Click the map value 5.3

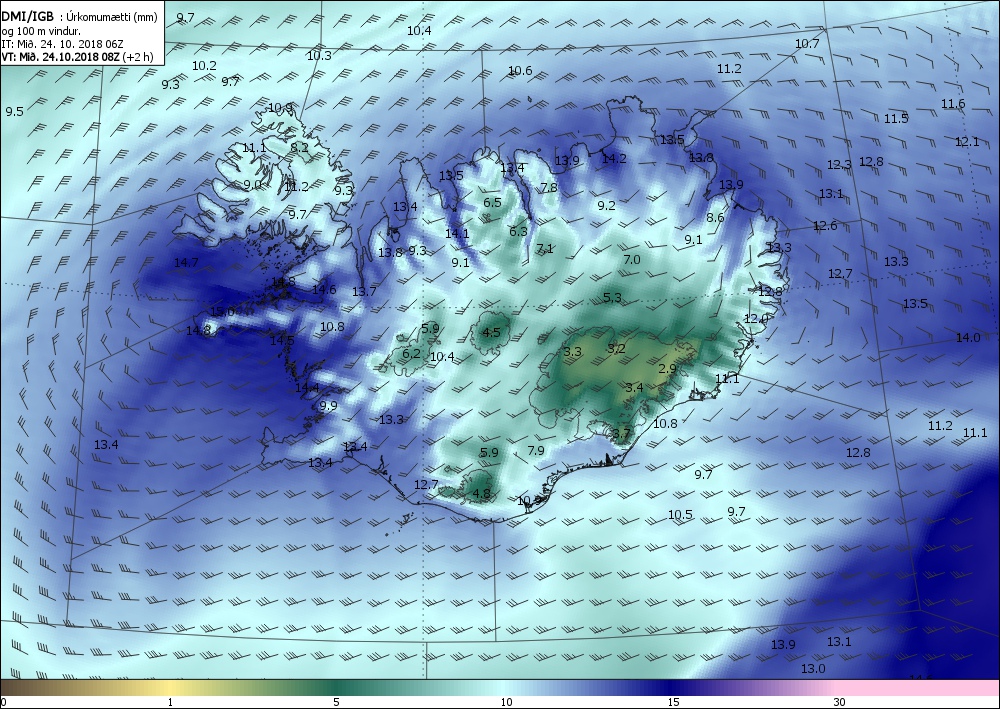click(612, 298)
